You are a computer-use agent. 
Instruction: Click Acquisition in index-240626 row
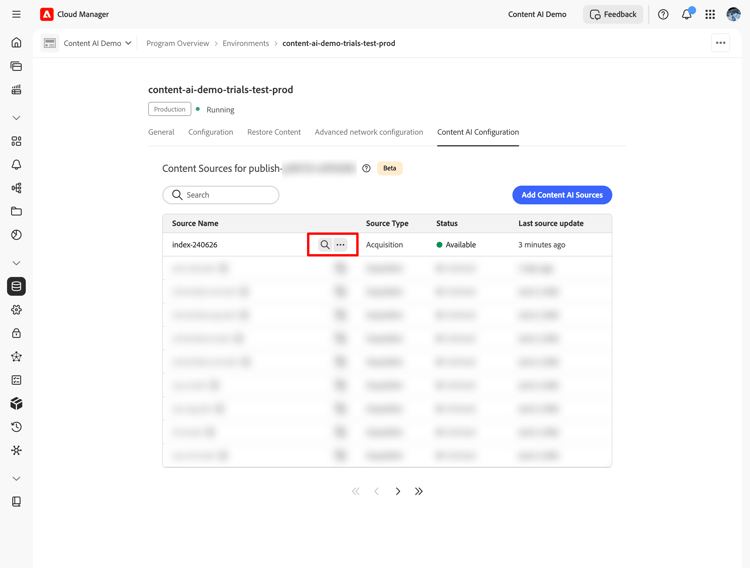(385, 245)
